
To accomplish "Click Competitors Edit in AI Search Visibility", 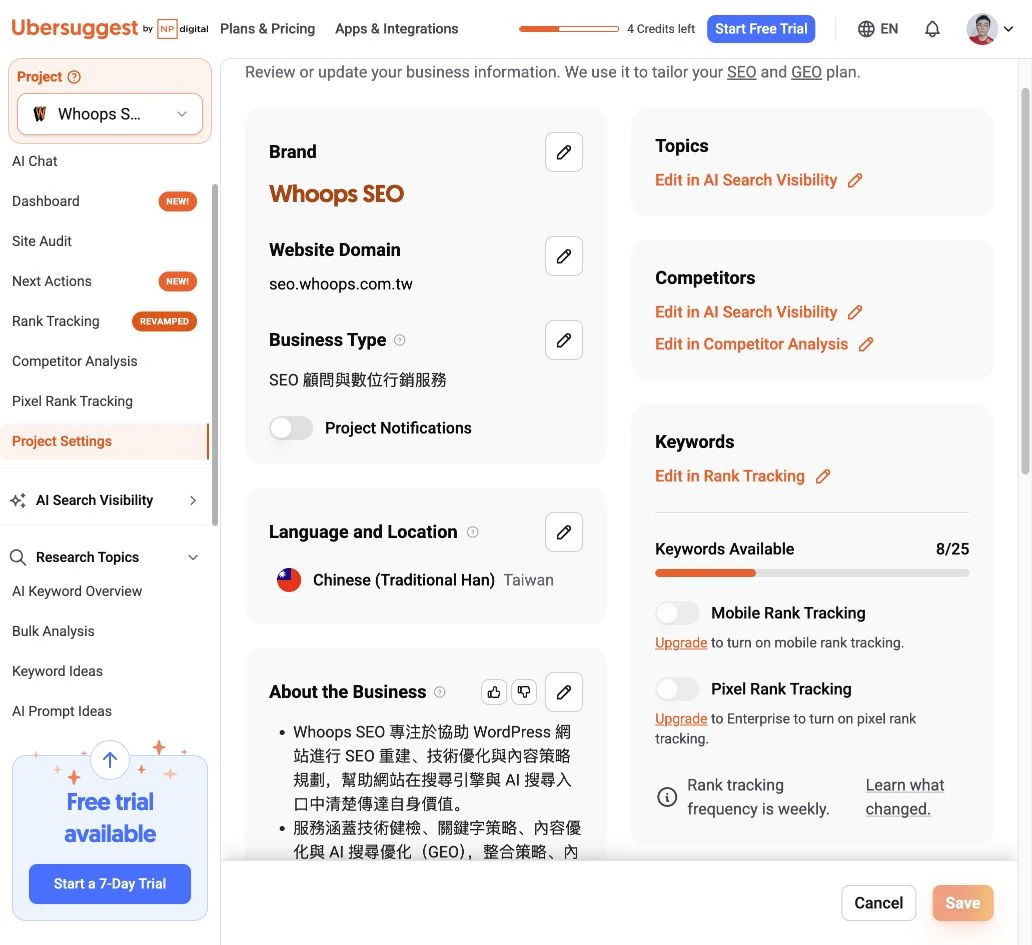I will point(758,312).
